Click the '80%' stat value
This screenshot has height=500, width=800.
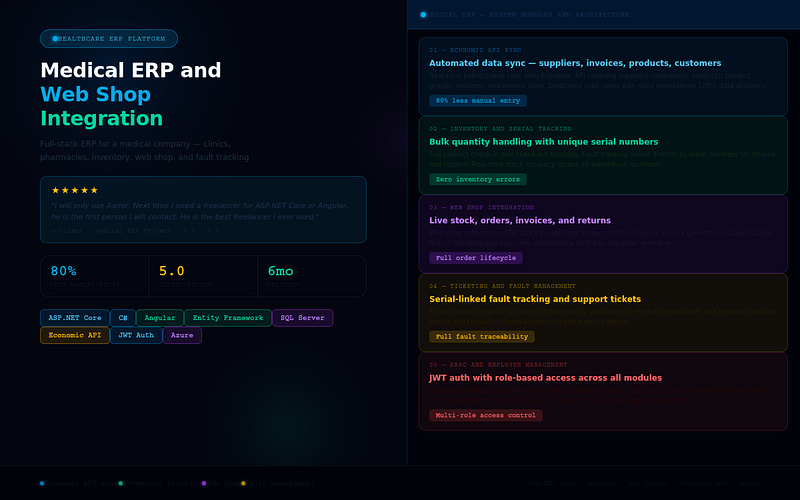(x=63, y=271)
